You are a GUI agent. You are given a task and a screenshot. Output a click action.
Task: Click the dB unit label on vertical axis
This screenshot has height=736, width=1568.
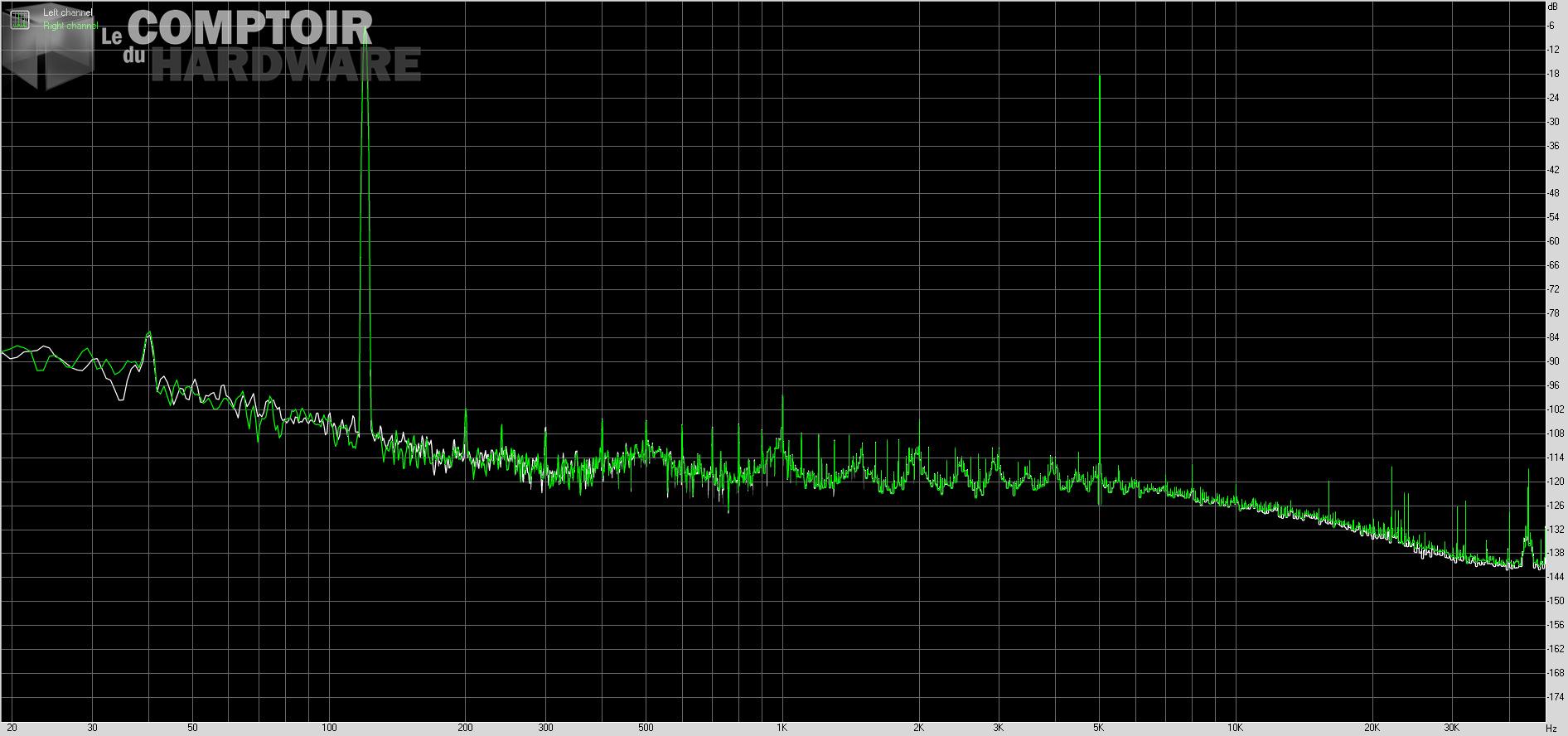[x=1552, y=6]
